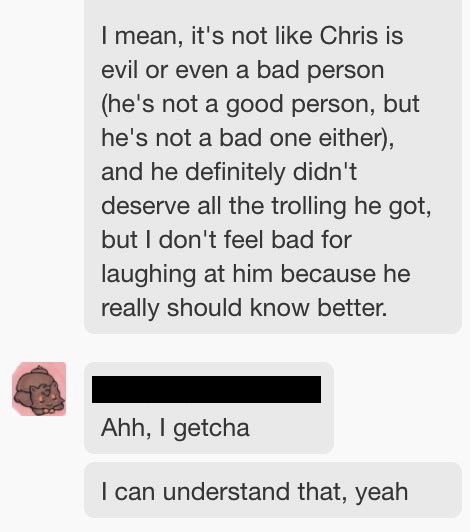This screenshot has width=470, height=532.
Task: Click the brown cat avatar picture
Action: tap(39, 389)
